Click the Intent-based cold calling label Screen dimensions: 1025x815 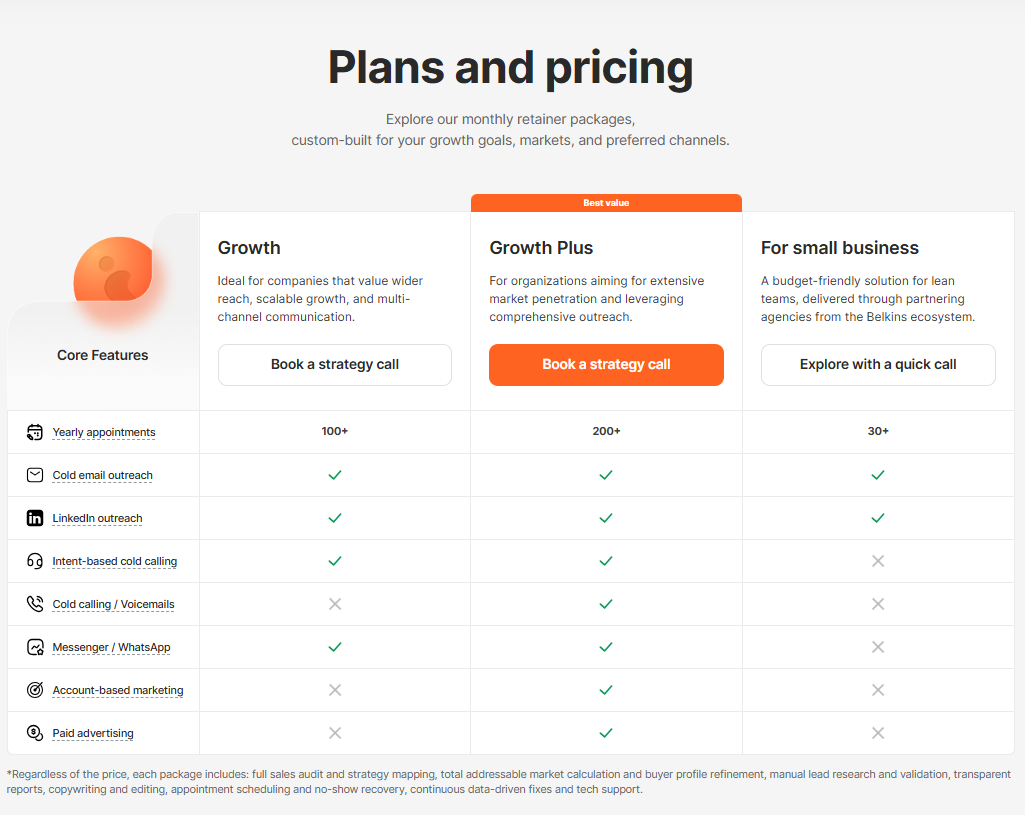pyautogui.click(x=115, y=562)
